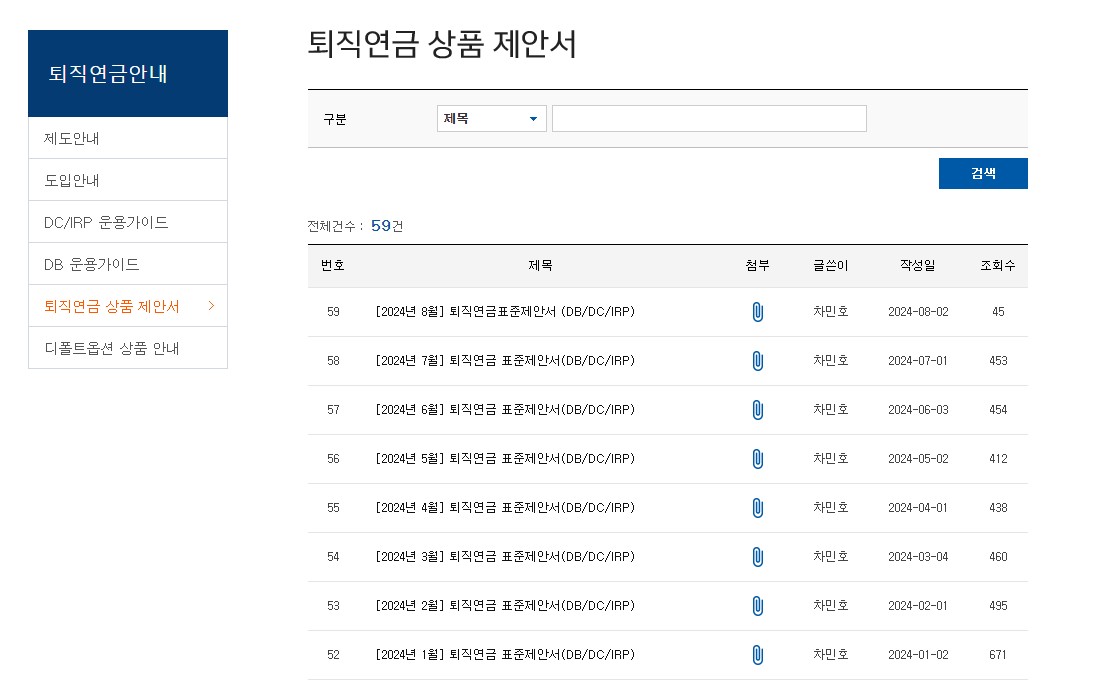Open [2024년 4월] 표준제안서 title link

point(505,507)
